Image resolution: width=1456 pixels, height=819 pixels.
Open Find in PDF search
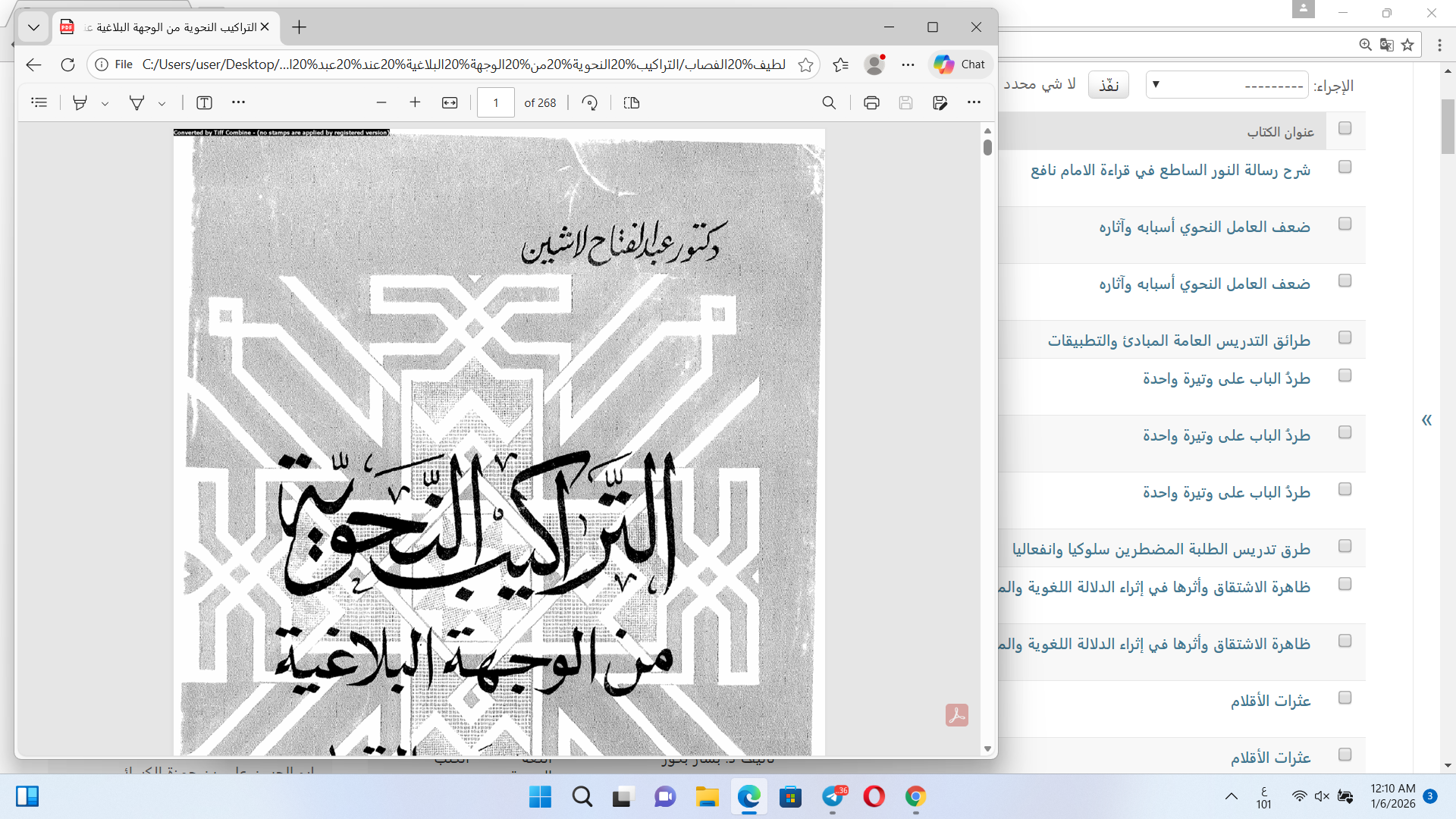click(x=829, y=102)
